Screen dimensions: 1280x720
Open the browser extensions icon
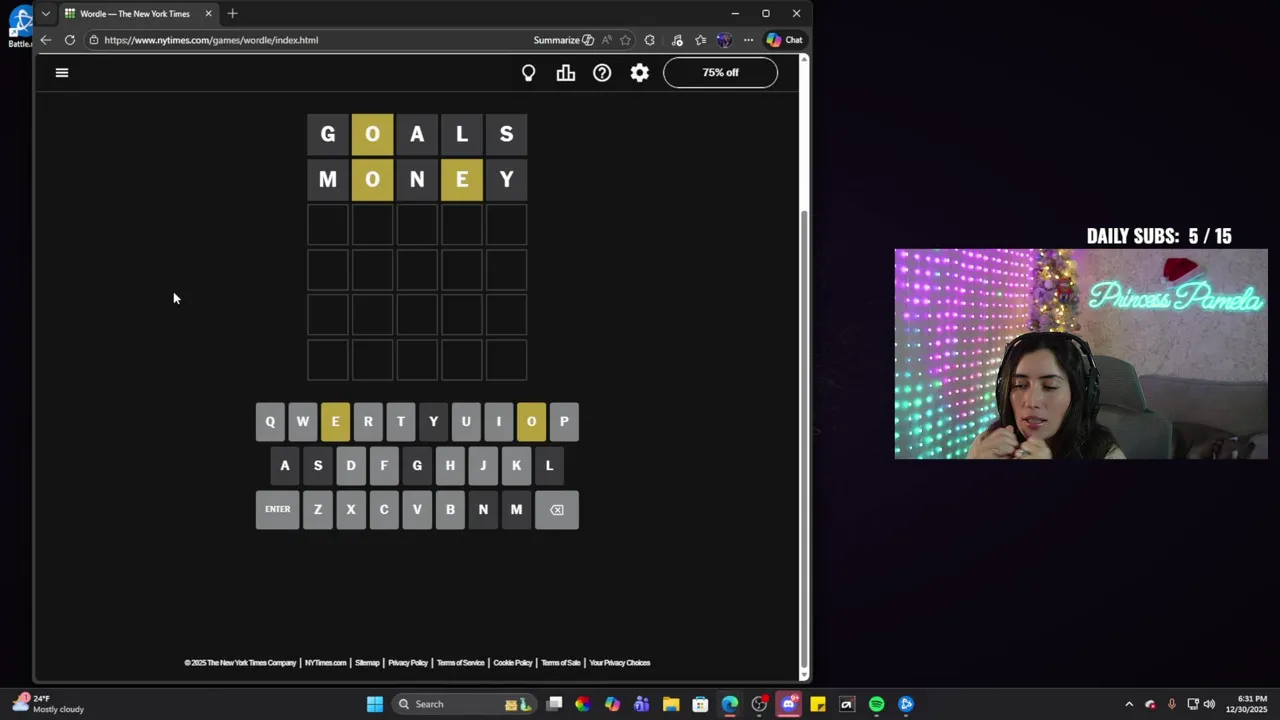click(650, 40)
